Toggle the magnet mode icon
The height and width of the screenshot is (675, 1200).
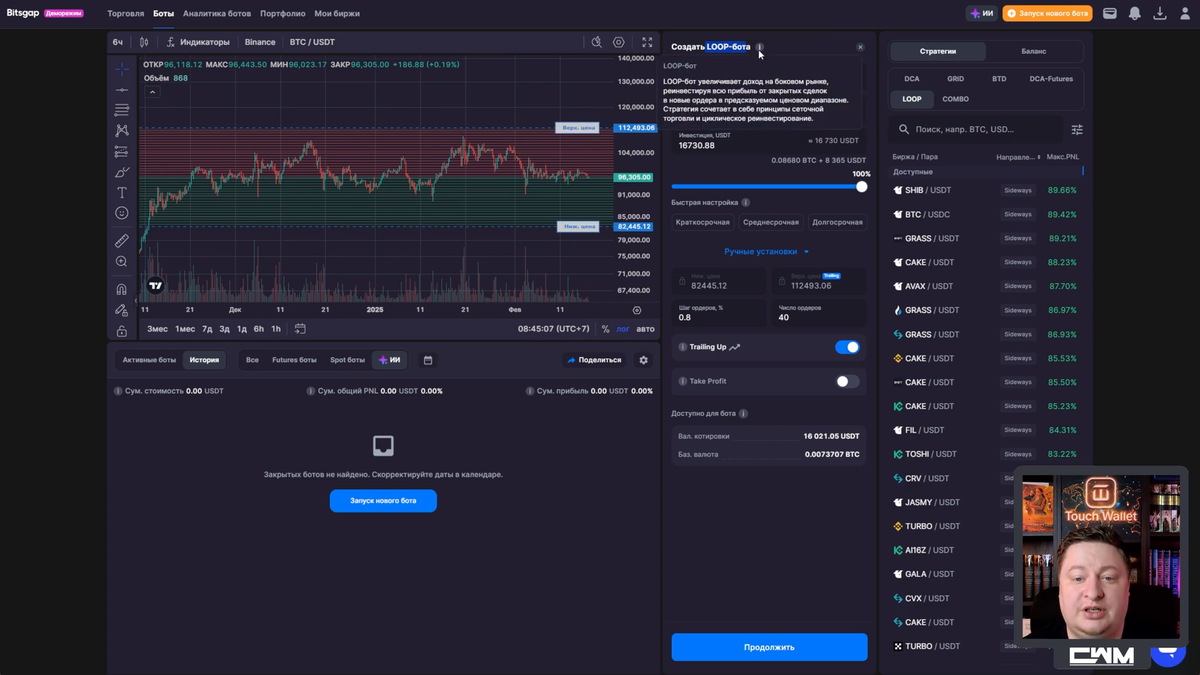[x=121, y=289]
